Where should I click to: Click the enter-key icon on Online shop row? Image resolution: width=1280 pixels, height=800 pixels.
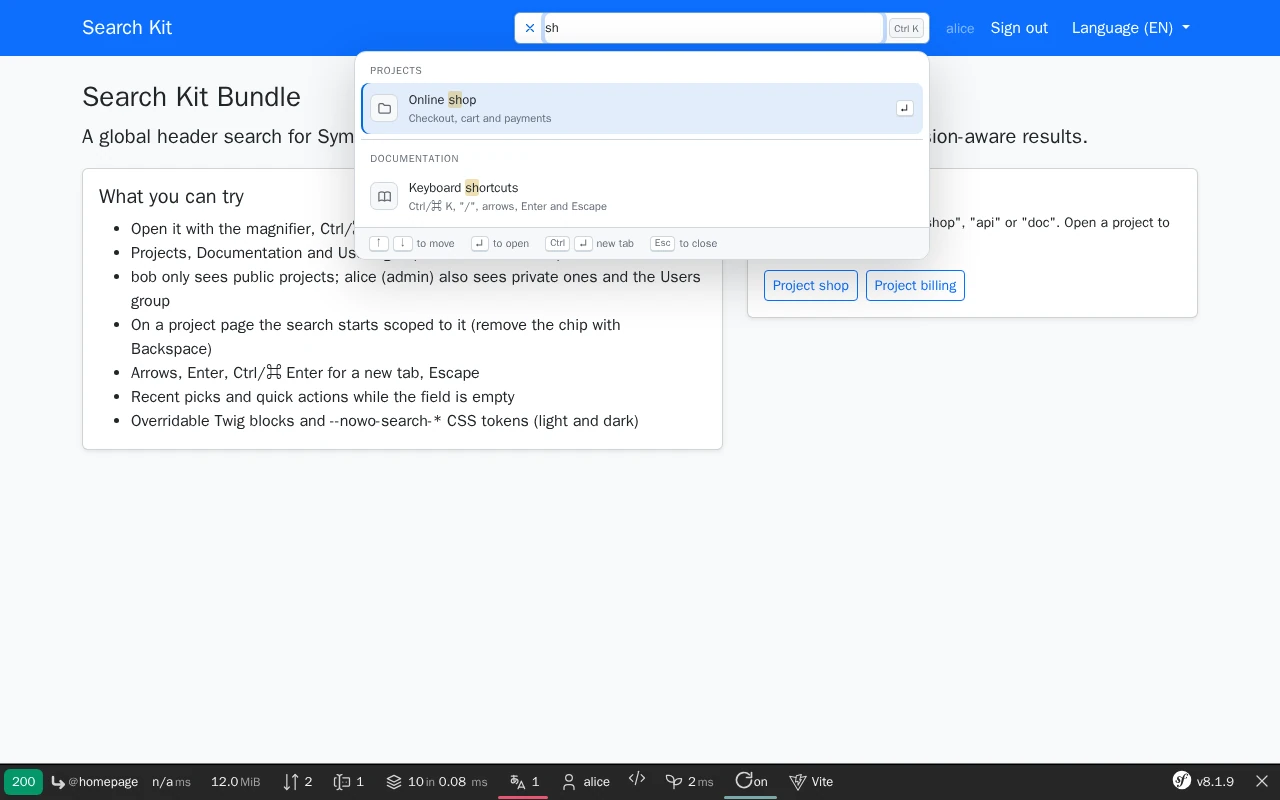pyautogui.click(x=905, y=108)
